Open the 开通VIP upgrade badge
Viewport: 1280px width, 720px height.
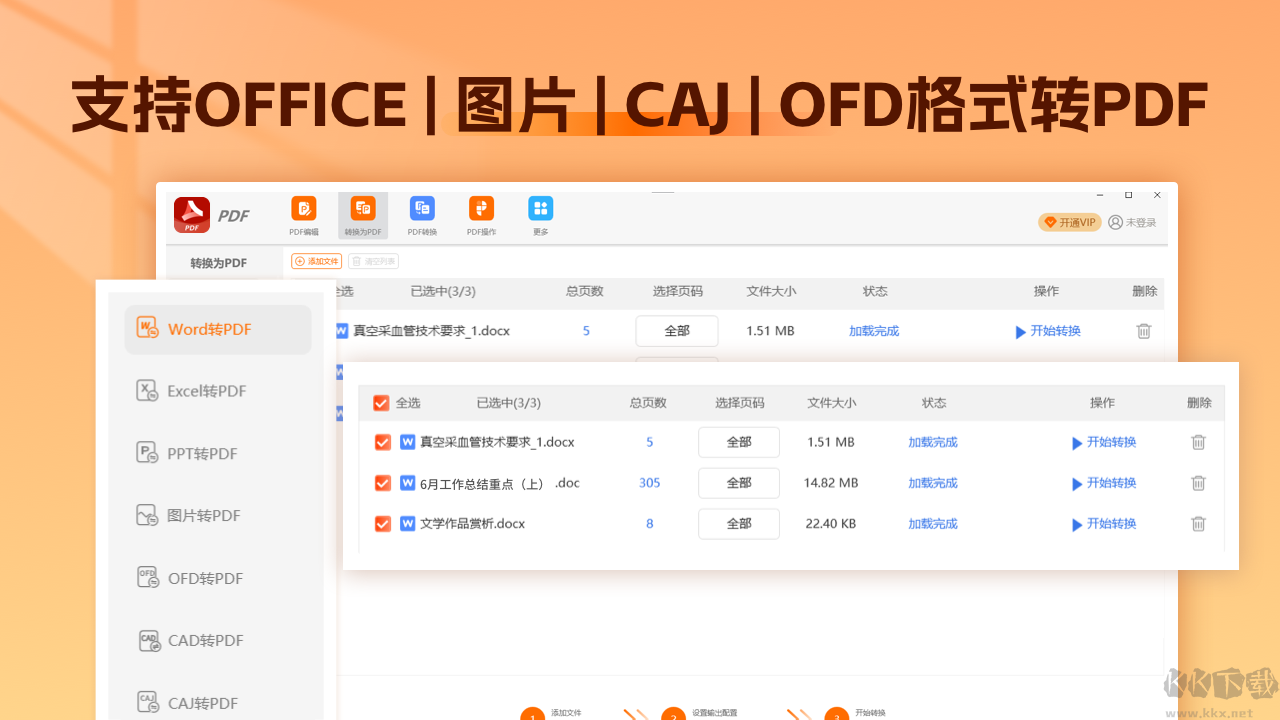pyautogui.click(x=1069, y=222)
